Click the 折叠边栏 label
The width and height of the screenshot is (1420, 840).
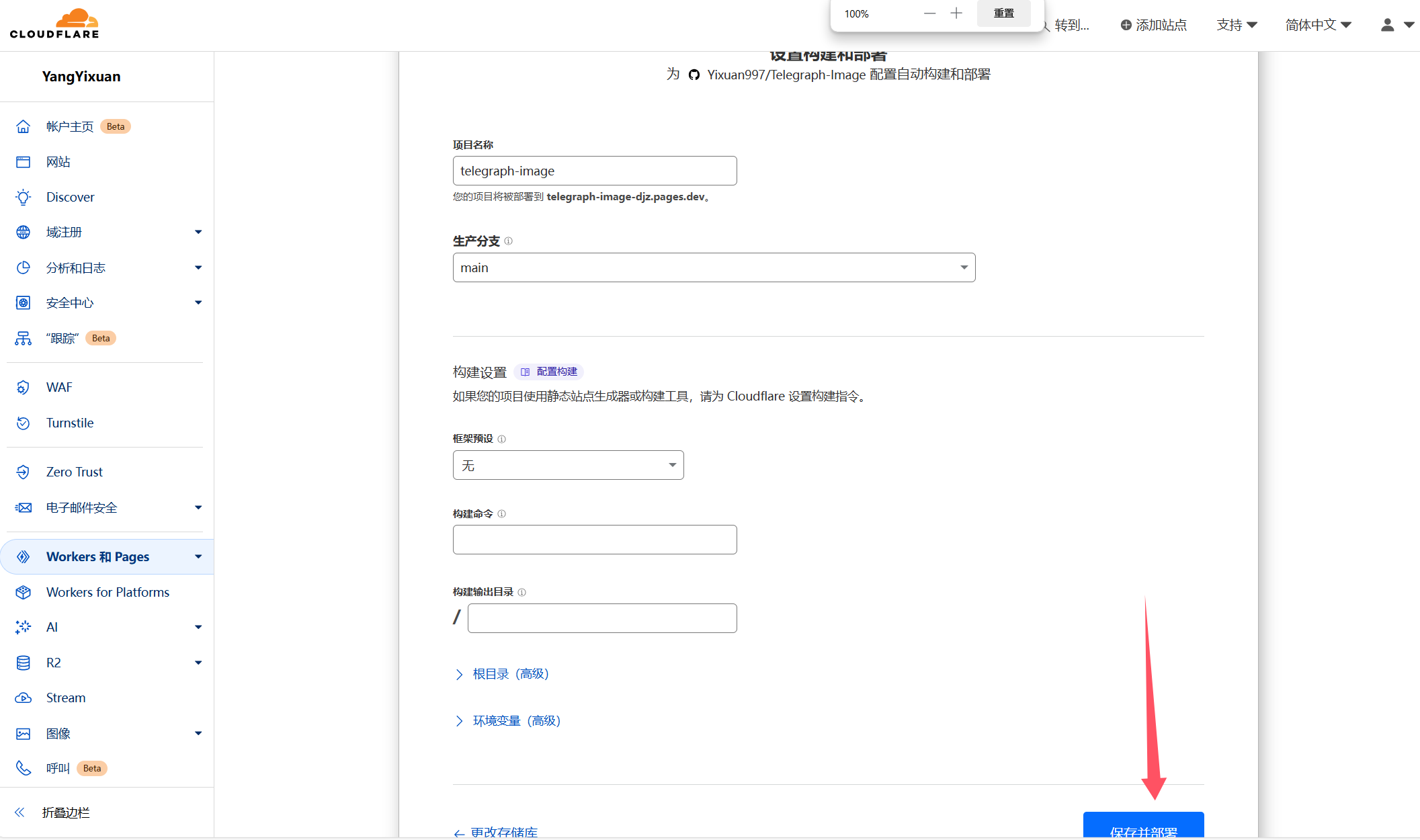pyautogui.click(x=66, y=812)
